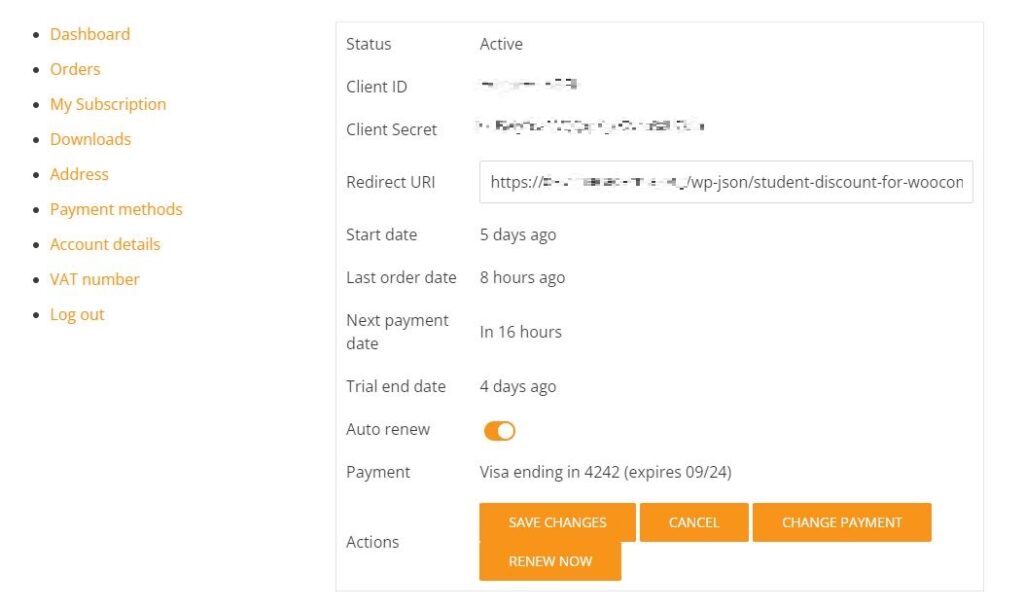Hit the Renew Now button
Viewport: 1024px width, 609px height.
[x=550, y=561]
